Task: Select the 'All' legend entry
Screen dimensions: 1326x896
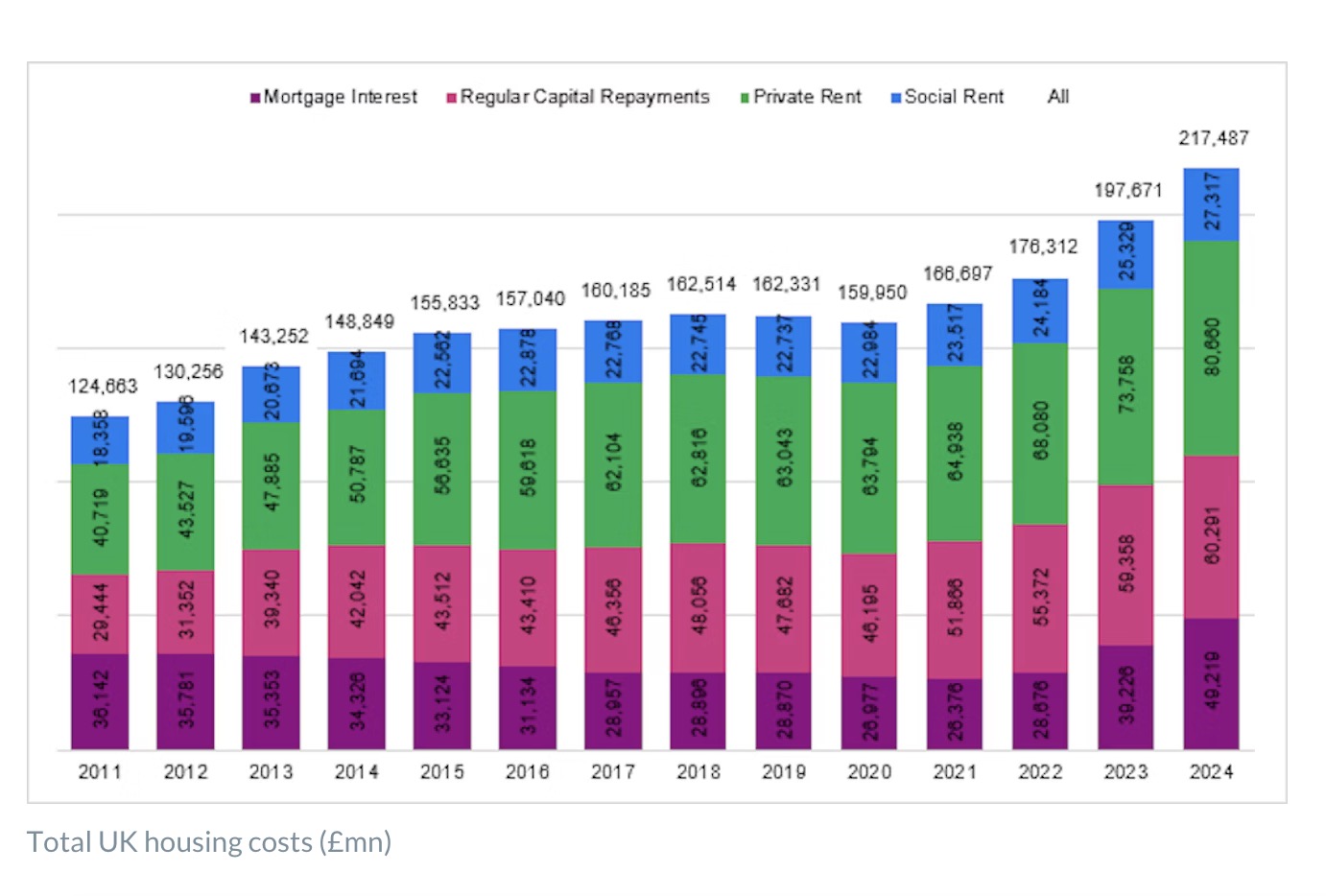Action: tap(1058, 97)
